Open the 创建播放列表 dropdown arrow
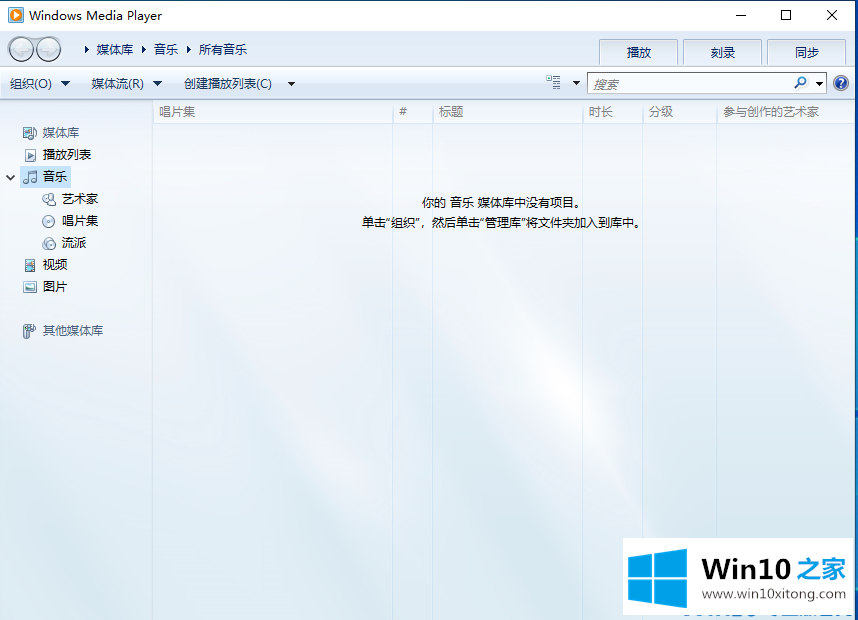858x620 pixels. click(x=291, y=84)
